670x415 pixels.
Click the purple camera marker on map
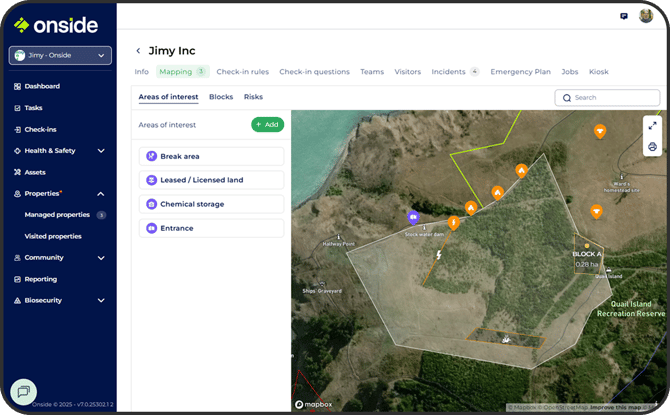[x=413, y=217]
